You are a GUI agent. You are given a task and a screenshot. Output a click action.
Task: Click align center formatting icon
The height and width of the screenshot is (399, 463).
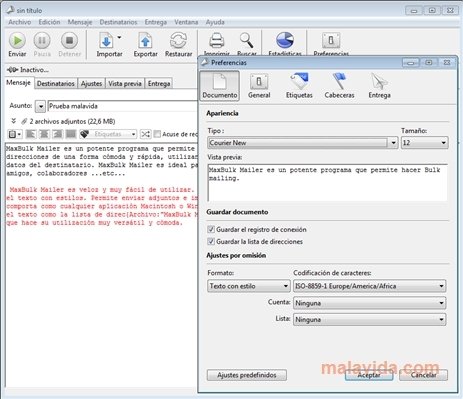44,134
